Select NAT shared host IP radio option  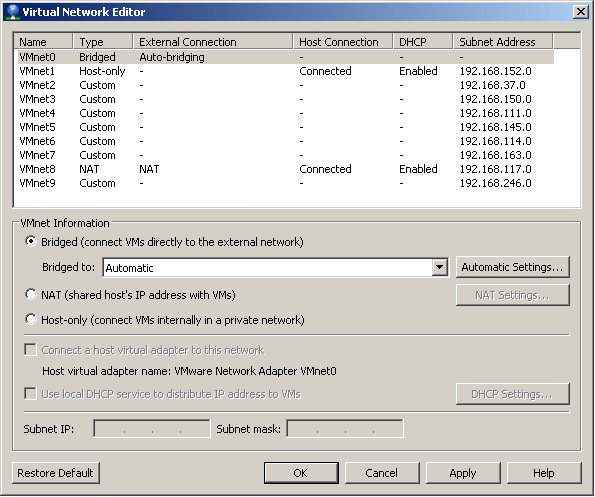(x=31, y=295)
